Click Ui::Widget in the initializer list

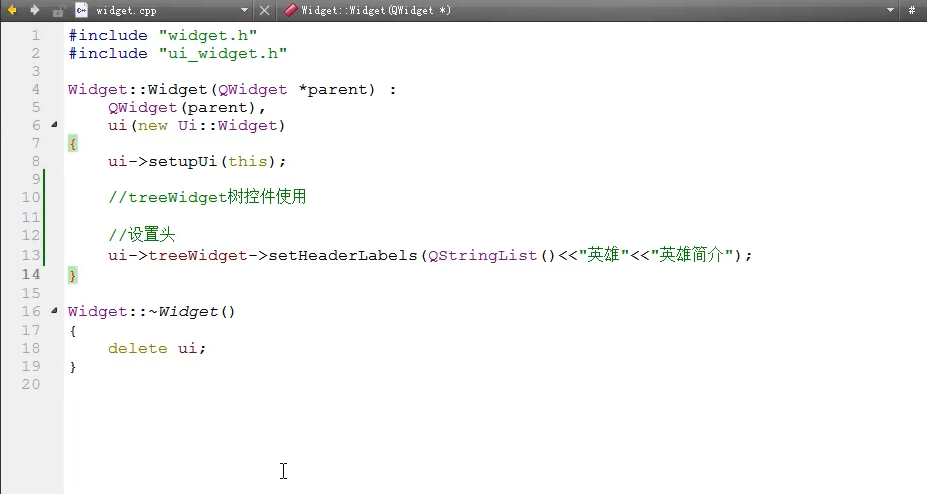coord(228,126)
